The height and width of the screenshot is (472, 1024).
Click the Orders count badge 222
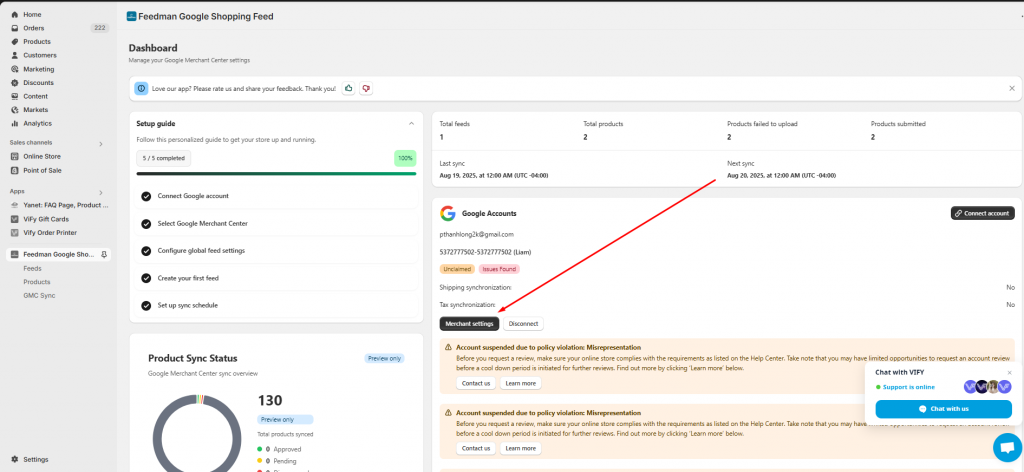pyautogui.click(x=99, y=28)
